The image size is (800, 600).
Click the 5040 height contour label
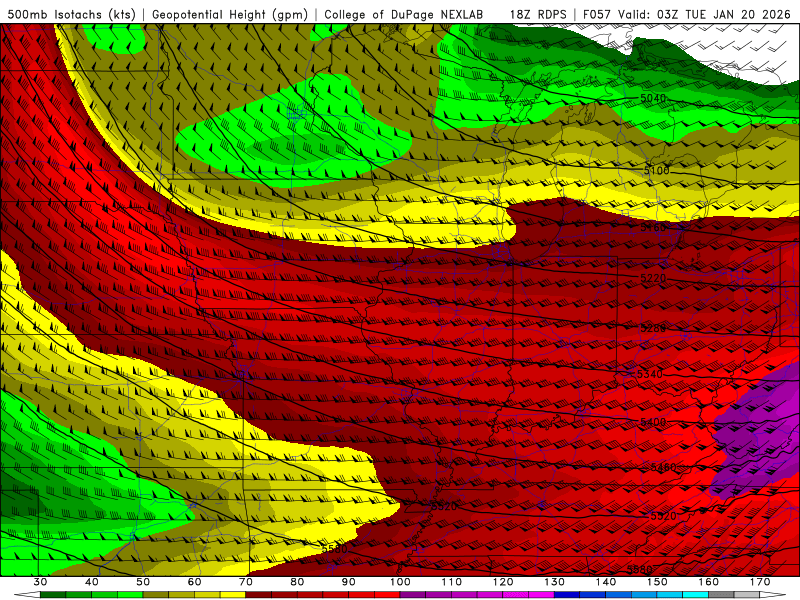click(x=653, y=98)
